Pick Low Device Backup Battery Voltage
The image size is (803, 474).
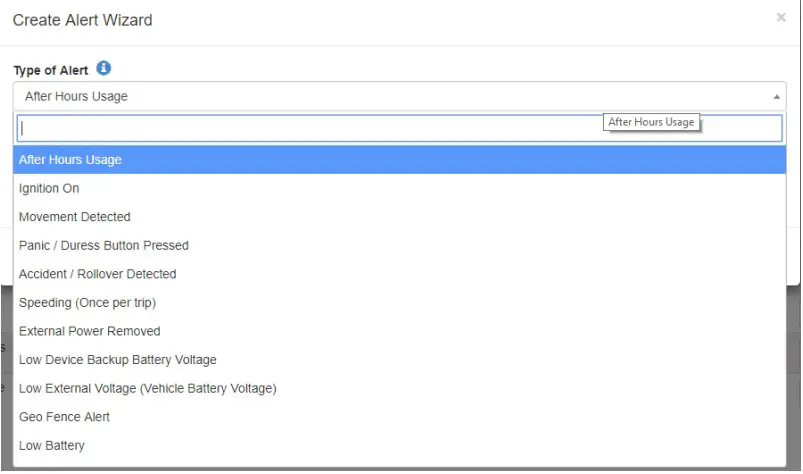(118, 359)
